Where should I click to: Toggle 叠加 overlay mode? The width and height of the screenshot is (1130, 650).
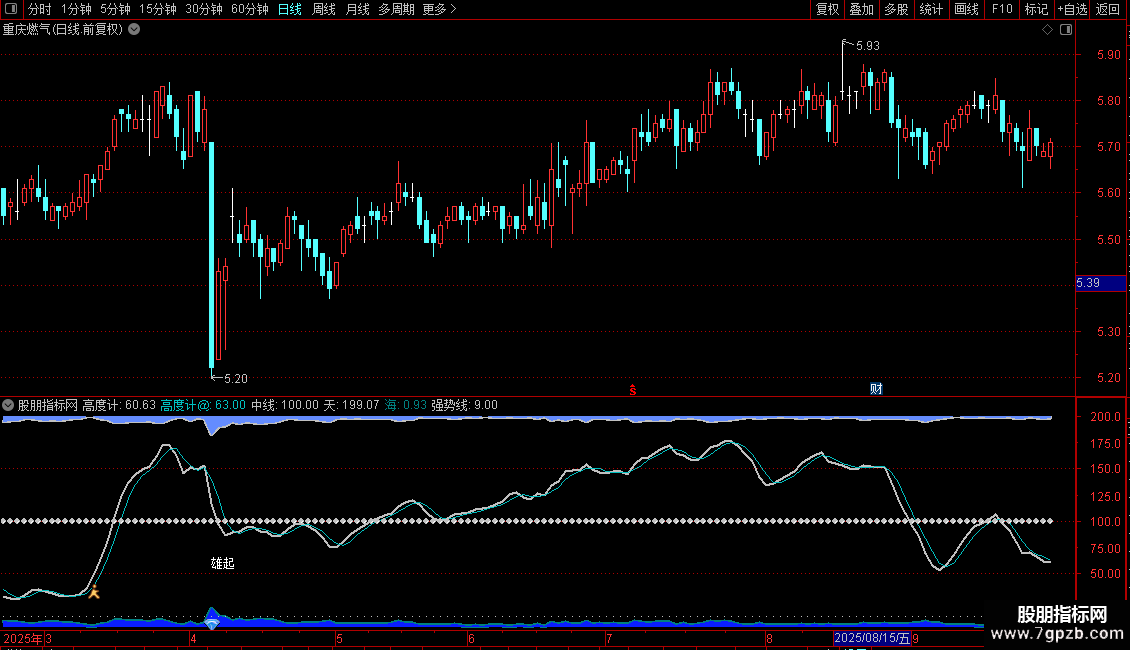point(861,9)
